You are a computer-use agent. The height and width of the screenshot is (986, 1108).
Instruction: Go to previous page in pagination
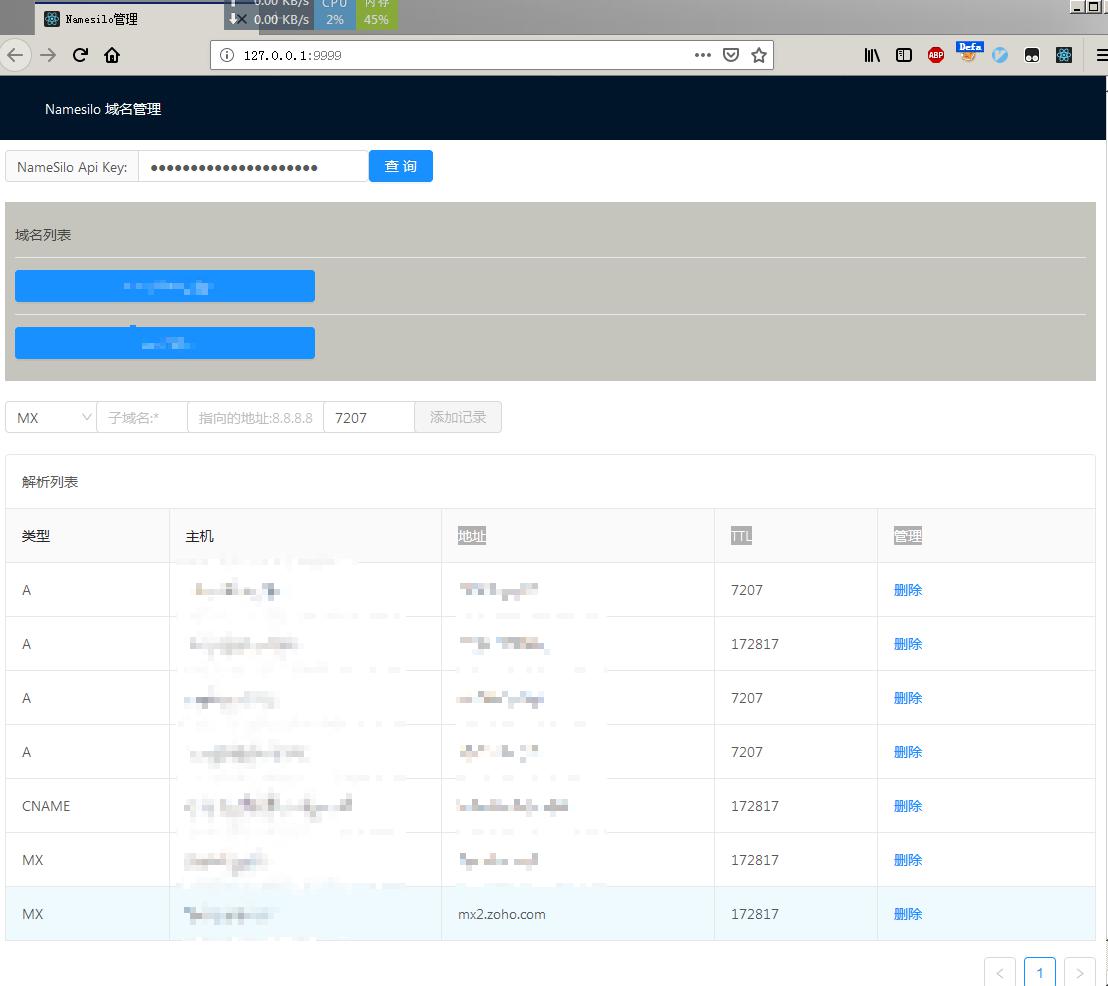coord(999,973)
